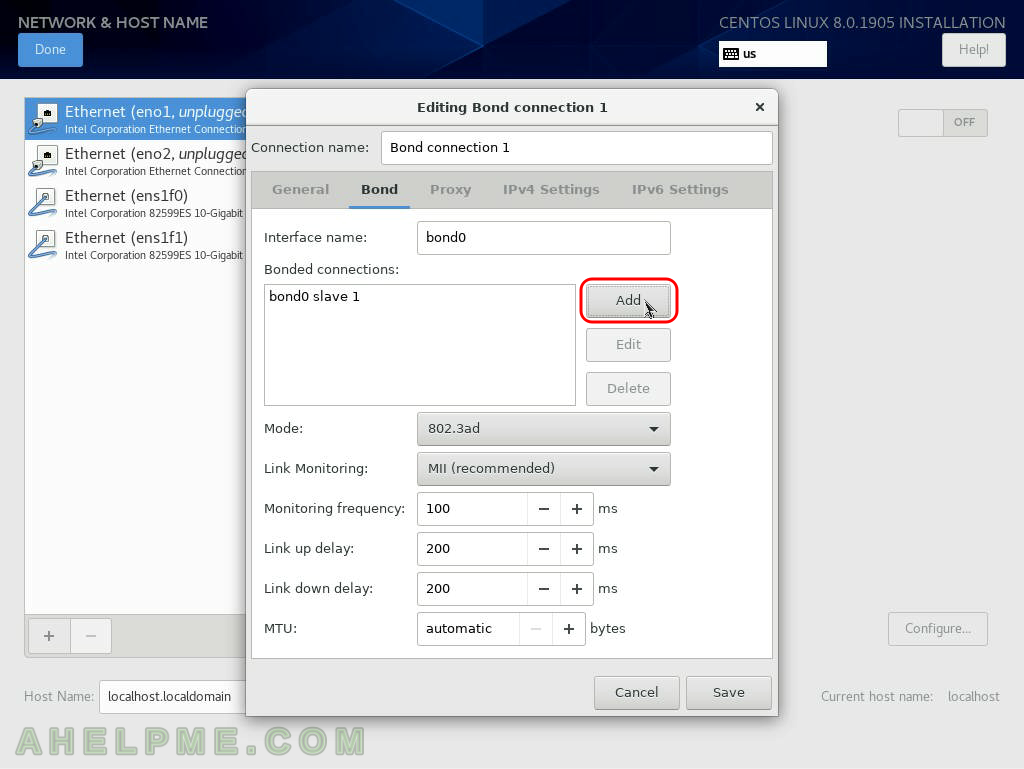Click the Connection name input field
Image resolution: width=1024 pixels, height=769 pixels.
click(577, 148)
